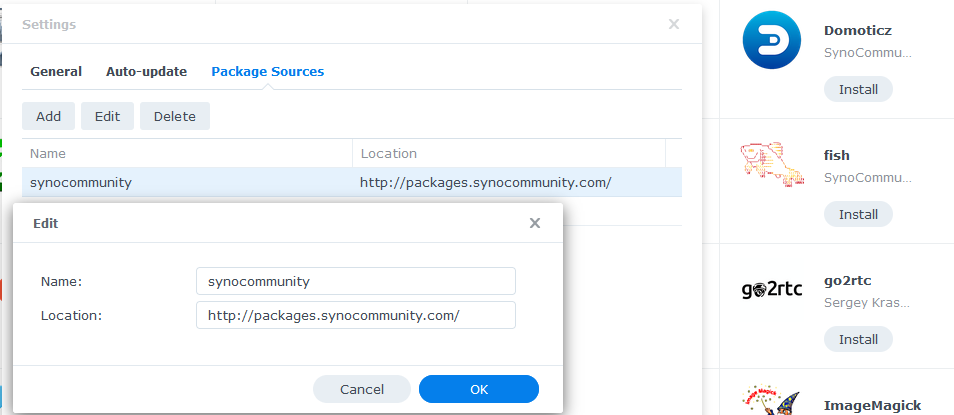Close the Settings window

pyautogui.click(x=674, y=24)
